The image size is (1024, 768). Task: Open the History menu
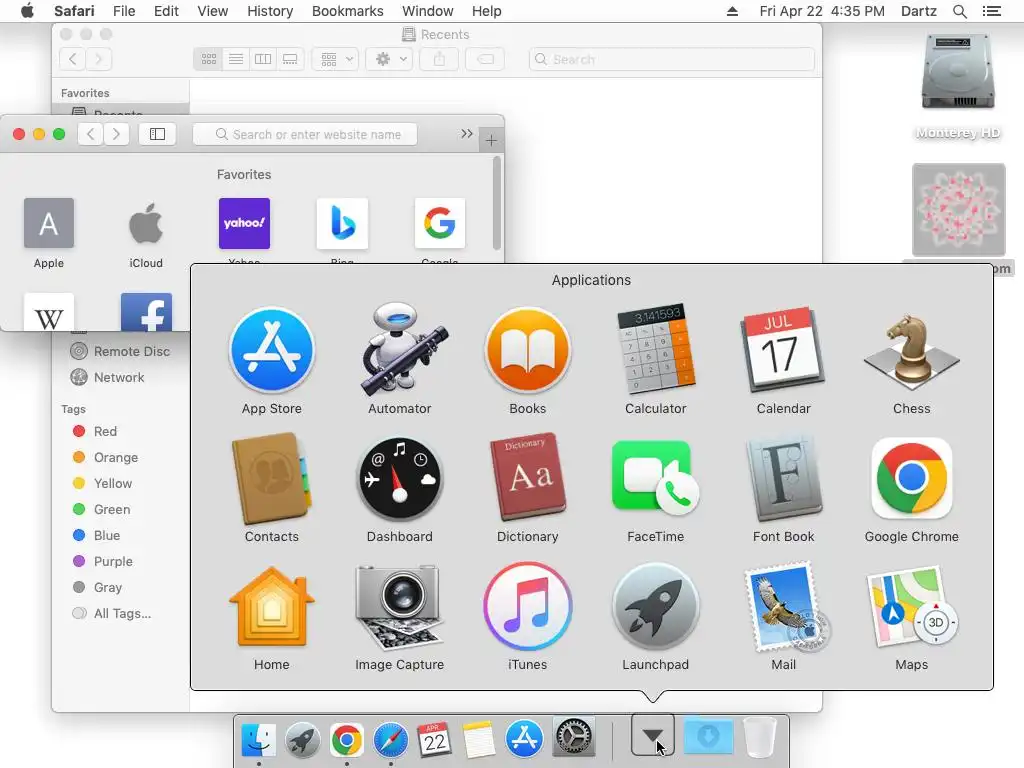pyautogui.click(x=270, y=11)
